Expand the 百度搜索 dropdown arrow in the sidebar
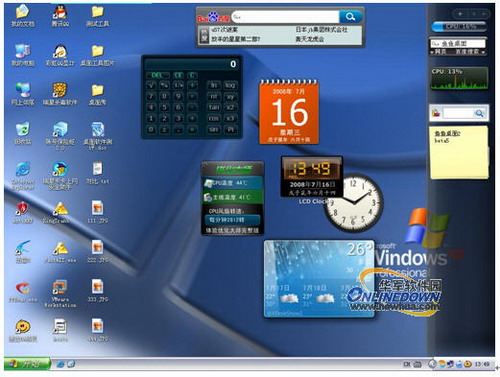Screen dimensions: 500x377 pos(483,52)
